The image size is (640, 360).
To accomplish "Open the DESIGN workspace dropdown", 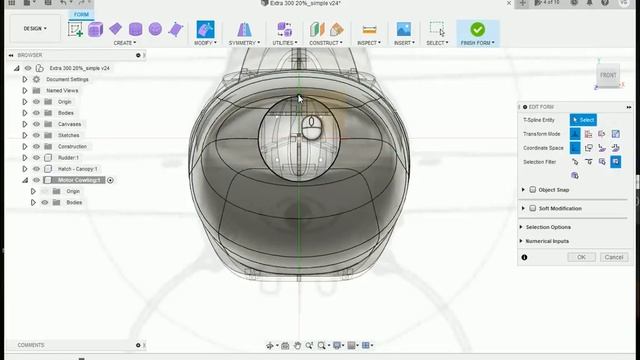I will click(x=35, y=29).
